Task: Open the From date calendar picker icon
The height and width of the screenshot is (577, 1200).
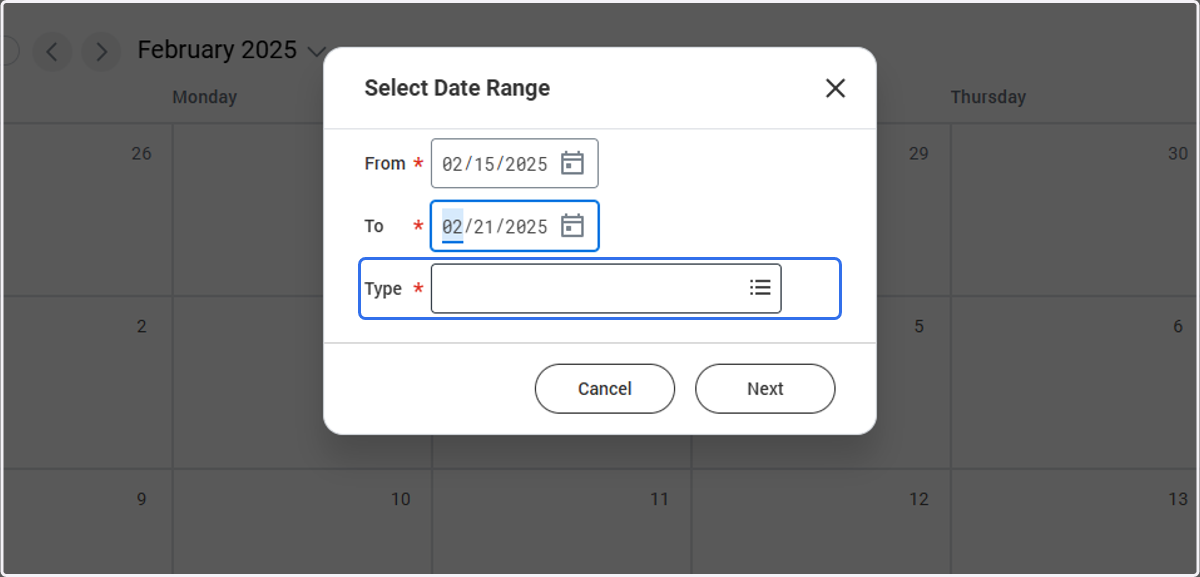Action: 572,163
